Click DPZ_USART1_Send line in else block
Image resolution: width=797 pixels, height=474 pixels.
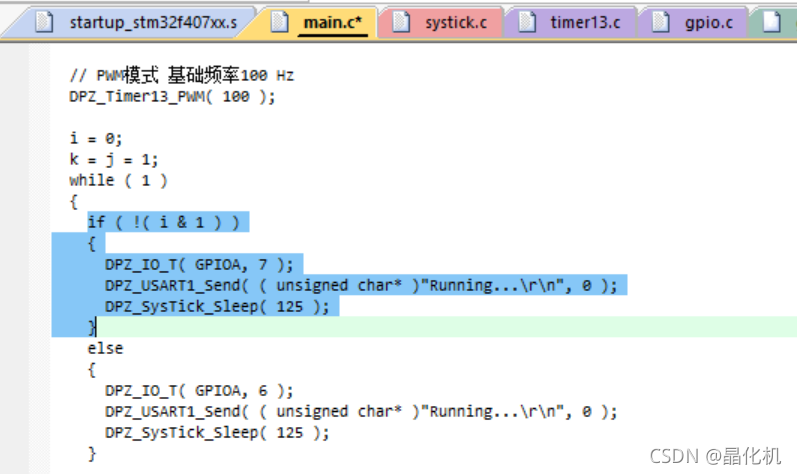point(361,412)
